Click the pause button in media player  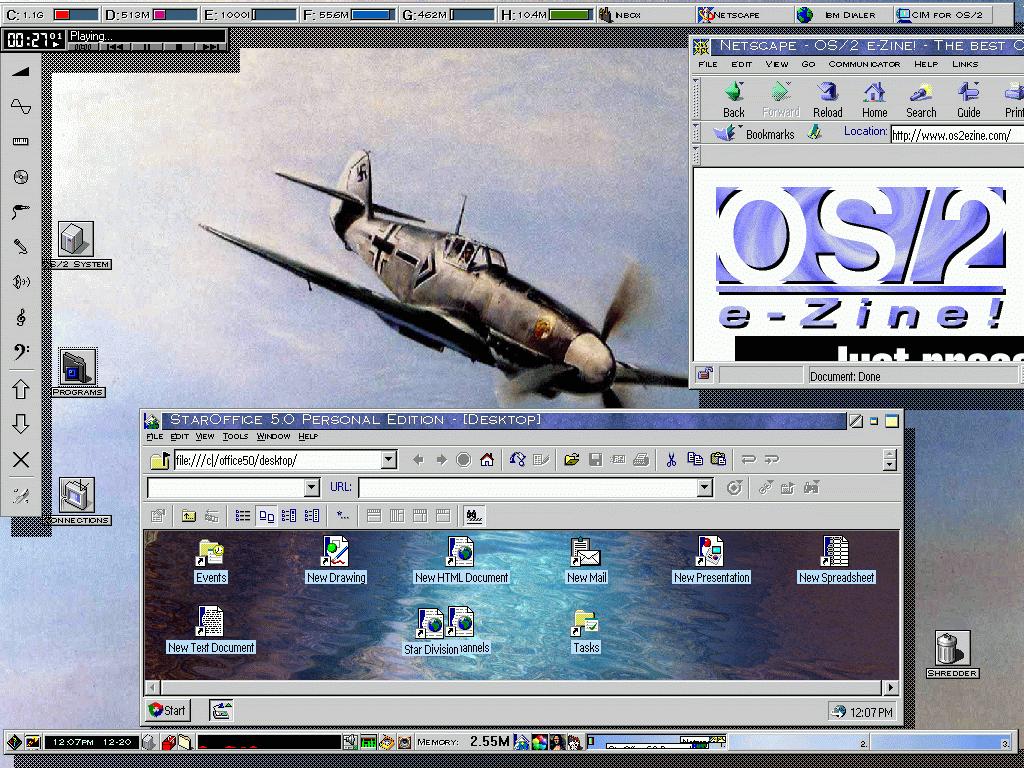(148, 47)
